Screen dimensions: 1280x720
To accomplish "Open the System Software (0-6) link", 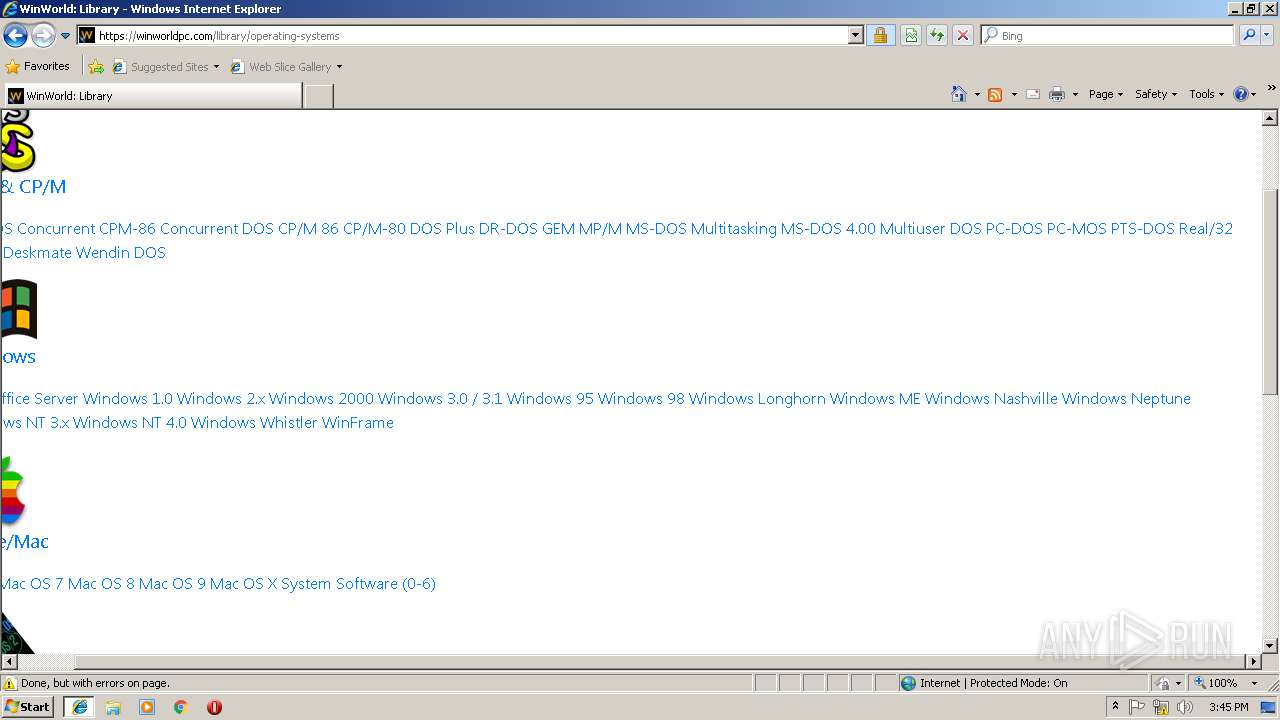I will click(358, 583).
